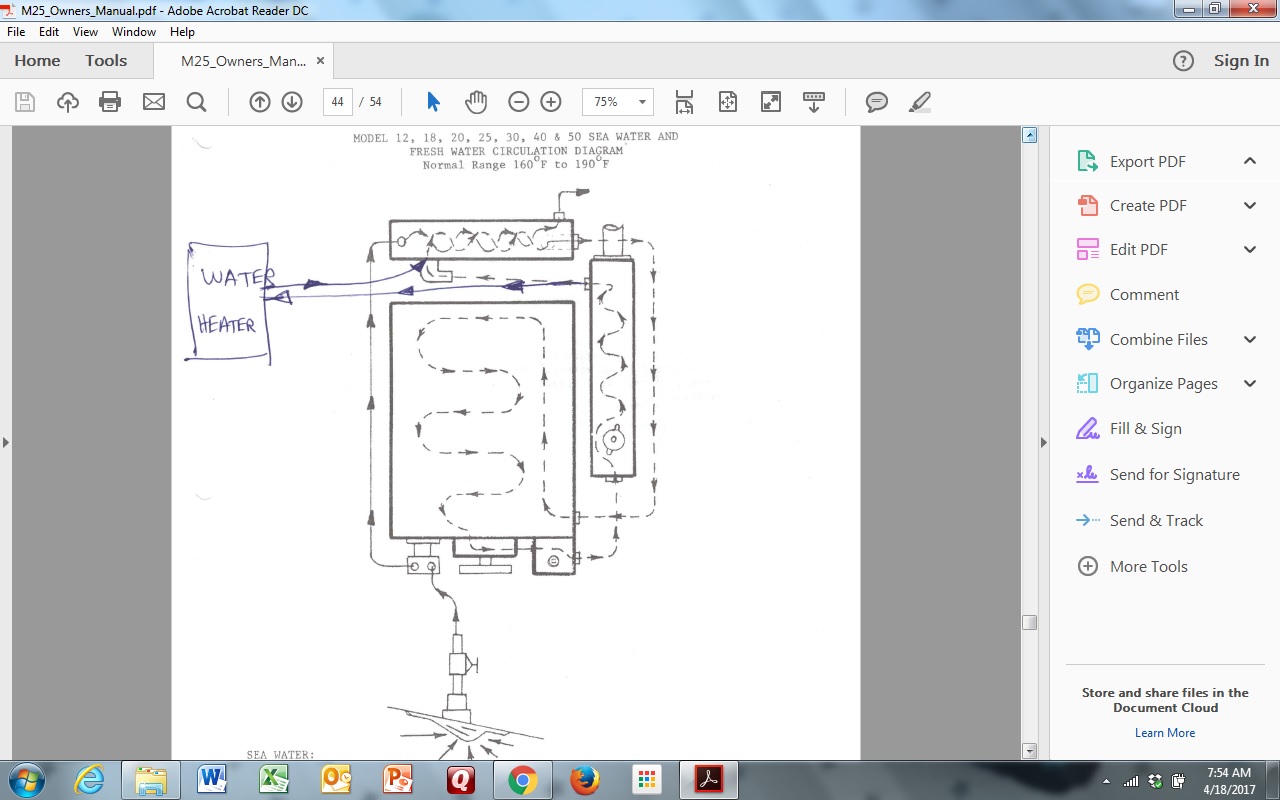
Task: Enter full screen read mode
Action: pyautogui.click(x=770, y=101)
